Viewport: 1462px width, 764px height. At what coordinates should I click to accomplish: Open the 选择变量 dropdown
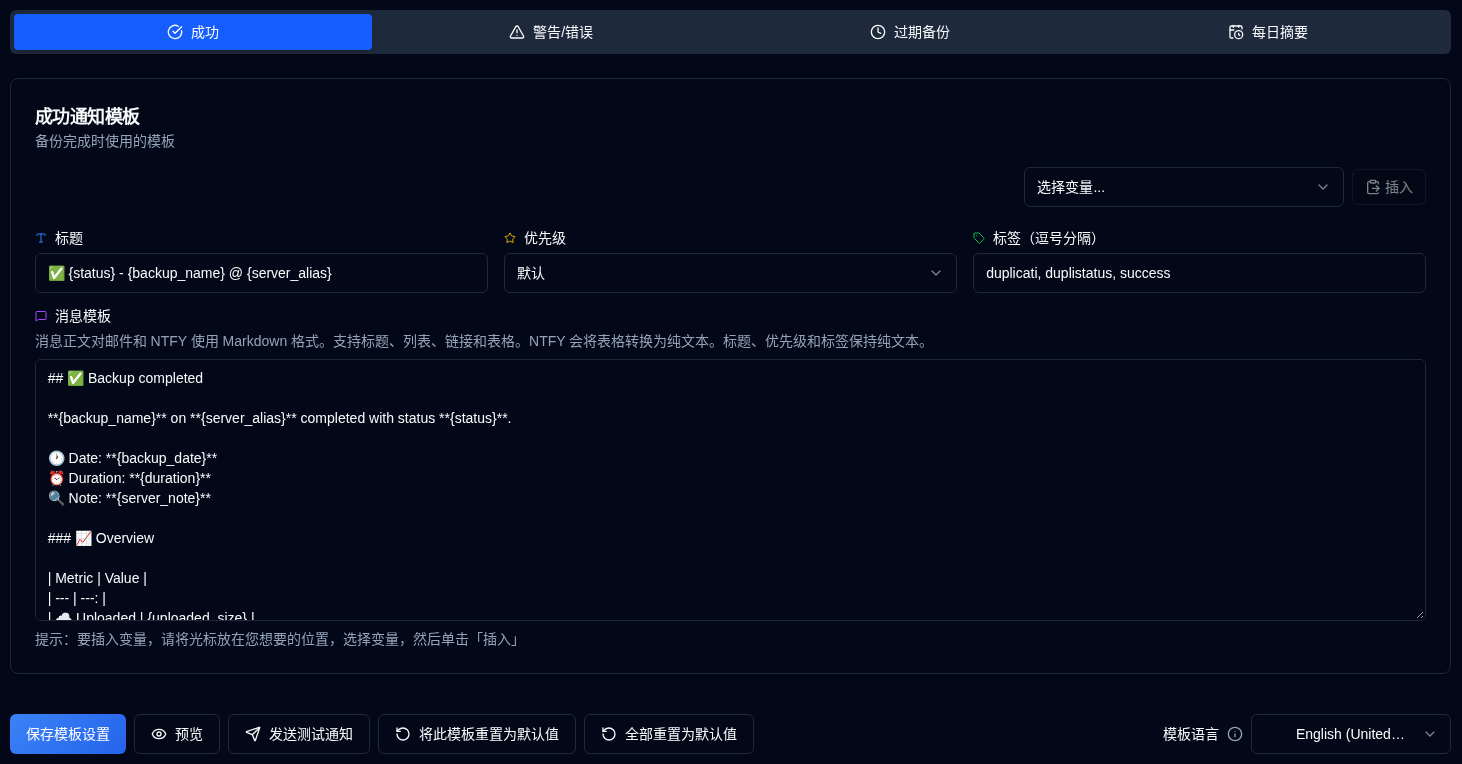tap(1183, 187)
